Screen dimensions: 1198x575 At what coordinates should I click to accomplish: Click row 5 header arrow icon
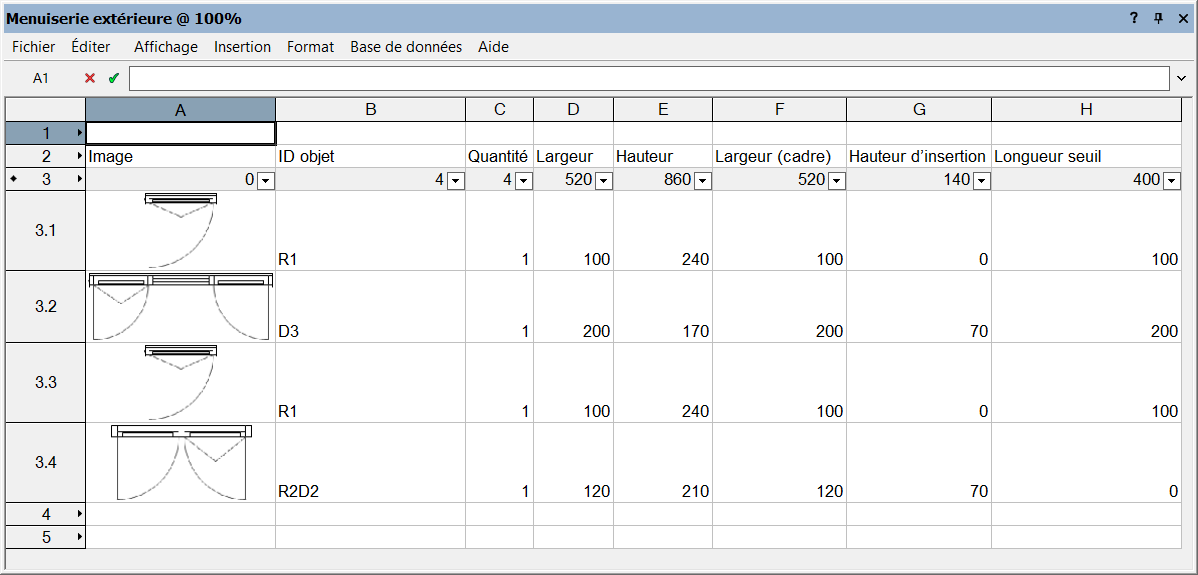coord(79,537)
